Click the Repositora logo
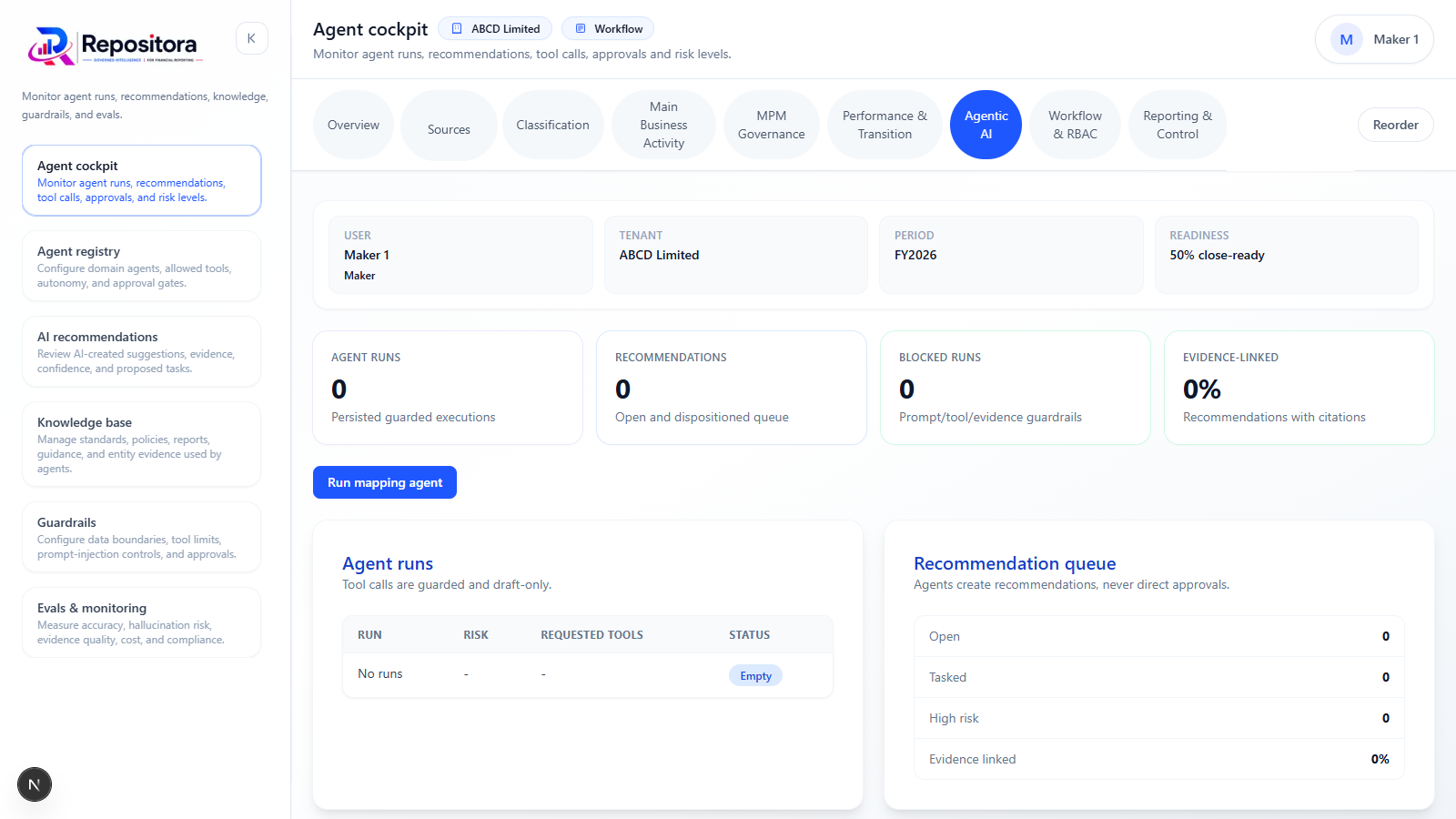This screenshot has height=819, width=1456. coord(116,45)
